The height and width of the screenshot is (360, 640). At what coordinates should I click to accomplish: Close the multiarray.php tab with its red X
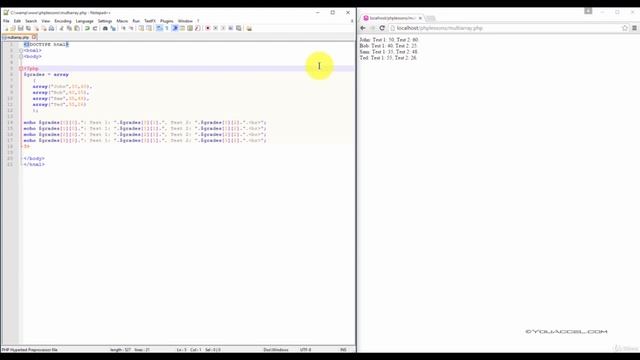[x=34, y=37]
